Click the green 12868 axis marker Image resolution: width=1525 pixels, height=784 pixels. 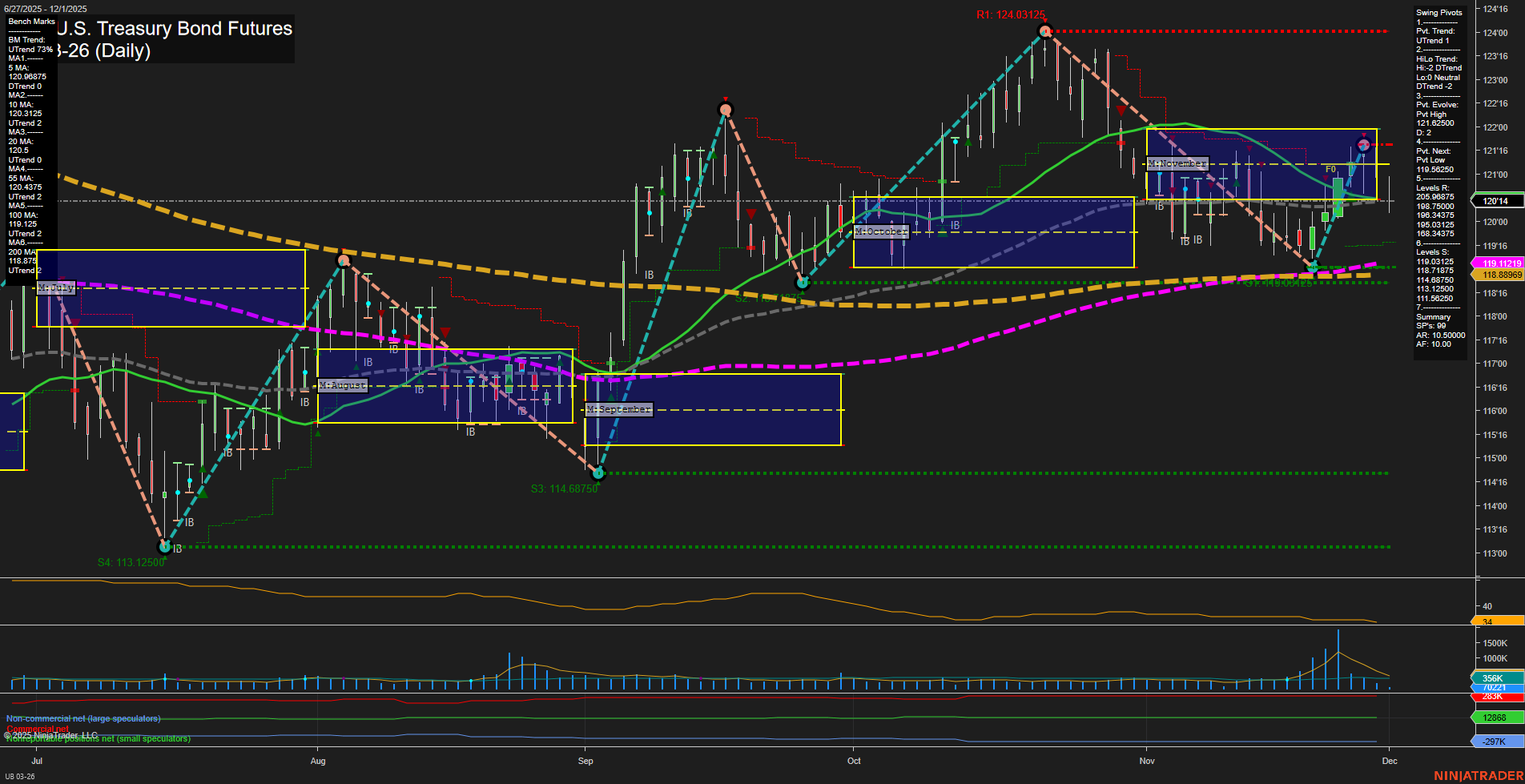coord(1496,718)
